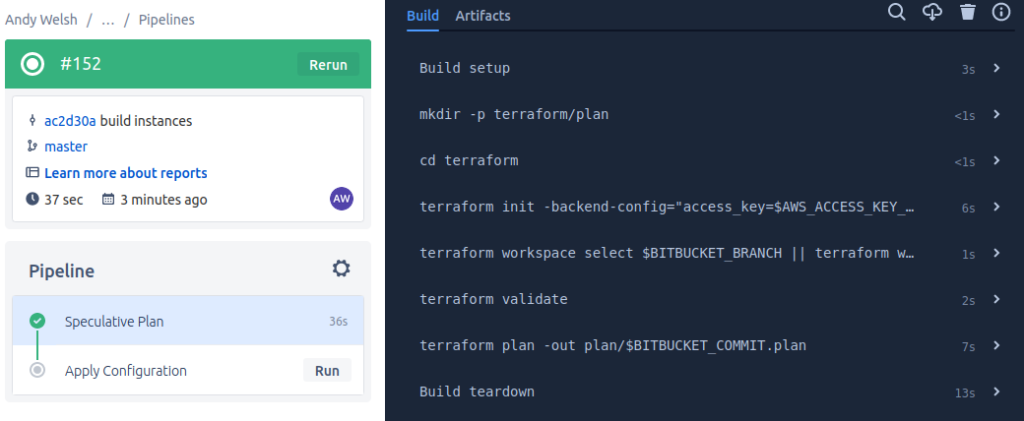Go to Pipelines breadcrumb
This screenshot has height=421, width=1024.
167,20
